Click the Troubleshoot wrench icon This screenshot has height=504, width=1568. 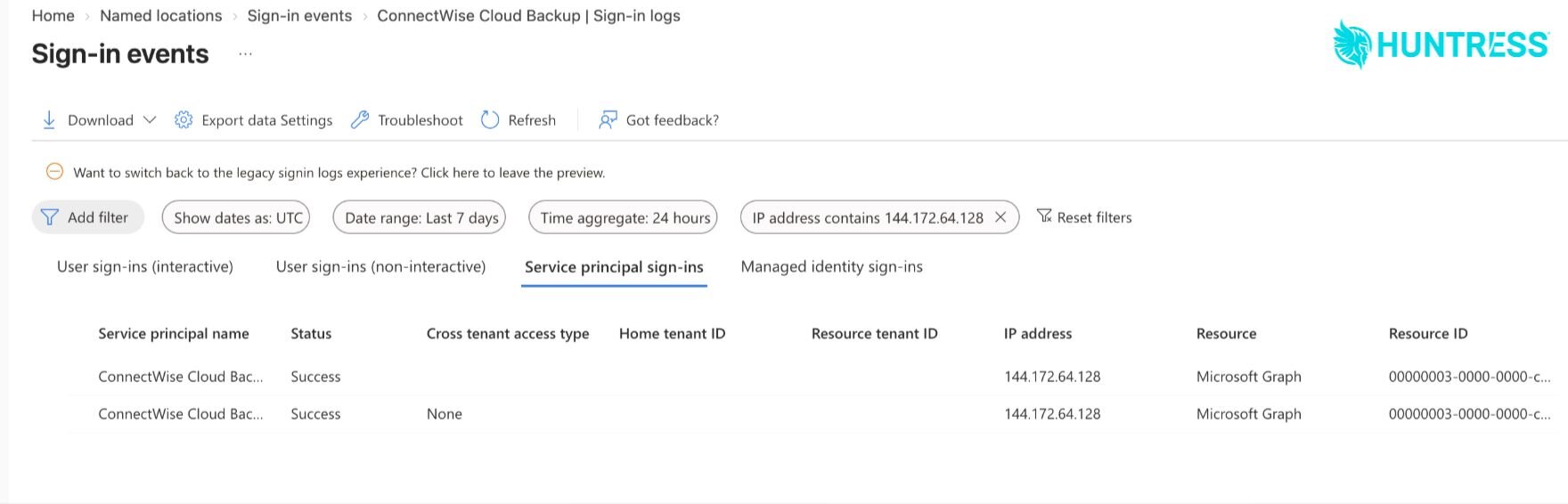pyautogui.click(x=360, y=120)
